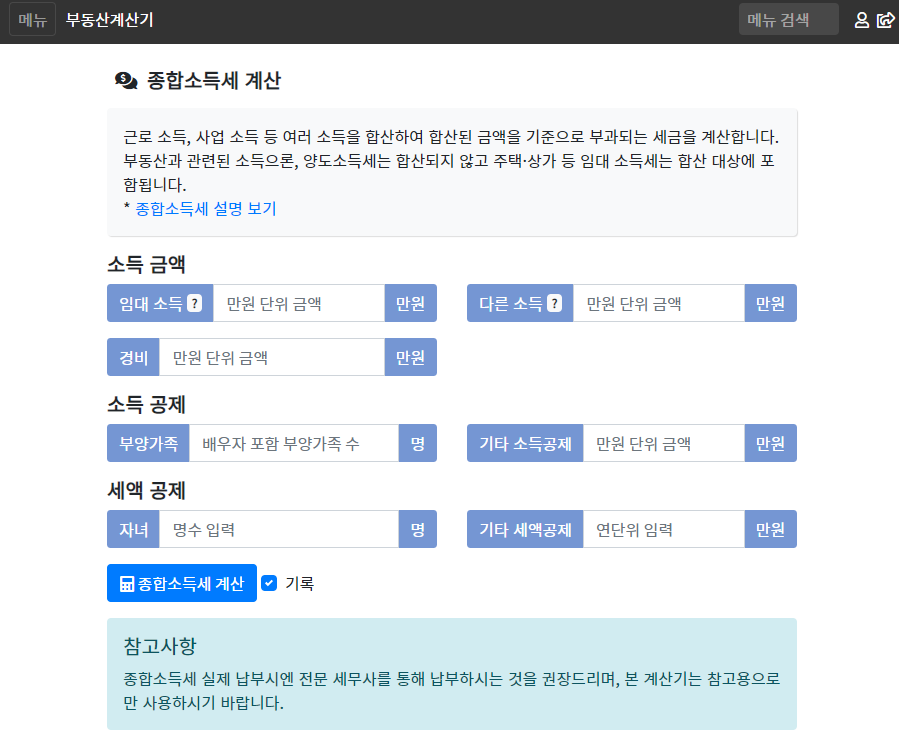899x734 pixels.
Task: Click the 종합소득세 계산 page title
Action: [x=214, y=80]
